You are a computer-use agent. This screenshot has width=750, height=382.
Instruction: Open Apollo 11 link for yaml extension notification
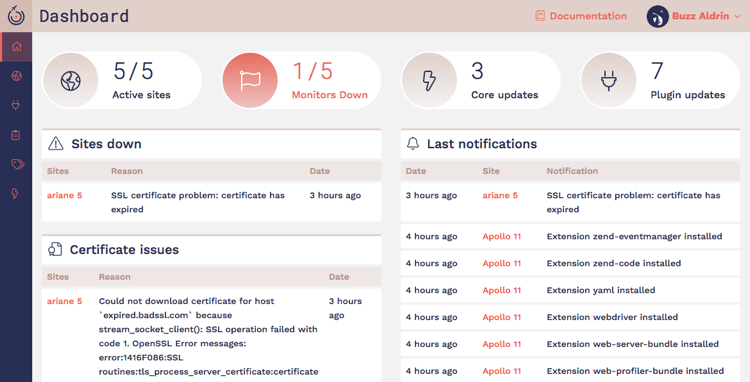[501, 290]
